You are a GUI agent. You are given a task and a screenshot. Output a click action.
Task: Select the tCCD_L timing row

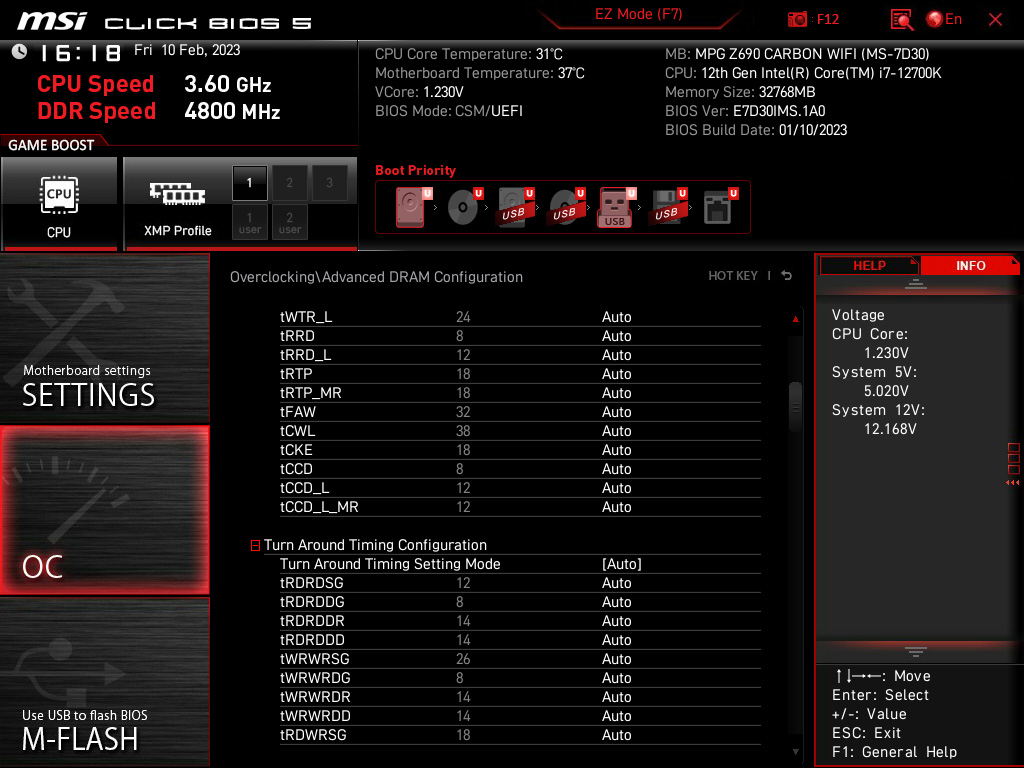[x=520, y=488]
